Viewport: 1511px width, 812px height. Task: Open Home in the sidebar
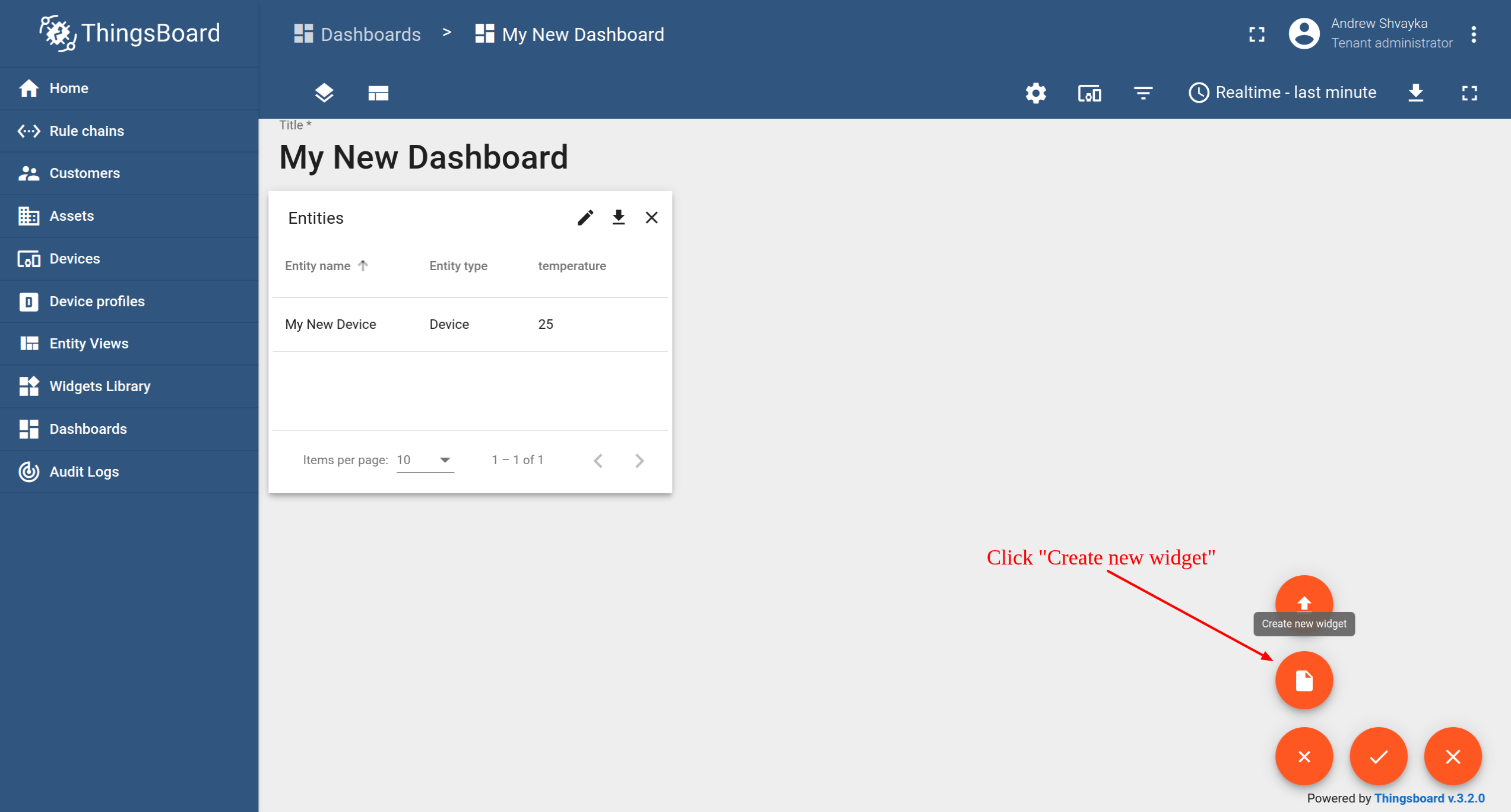coord(129,88)
